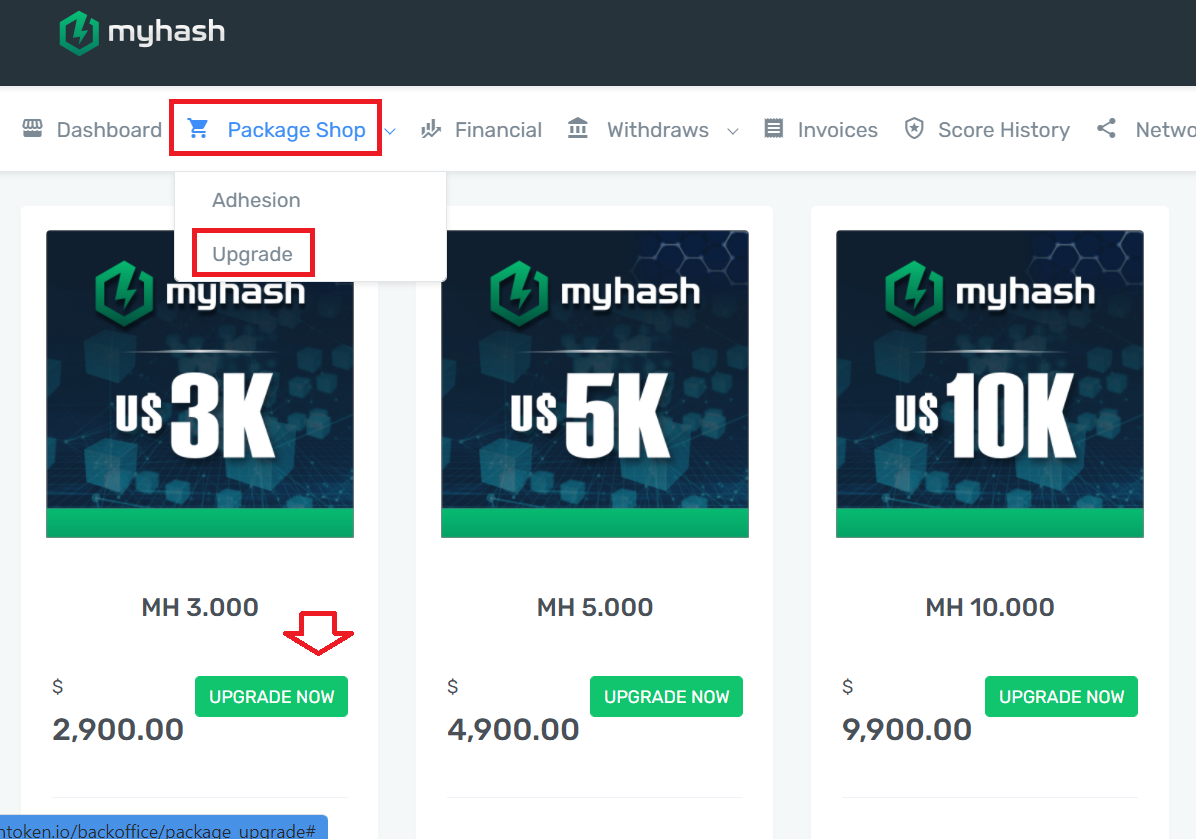The height and width of the screenshot is (839, 1196).
Task: Click the Withdraws bank icon
Action: tap(578, 128)
